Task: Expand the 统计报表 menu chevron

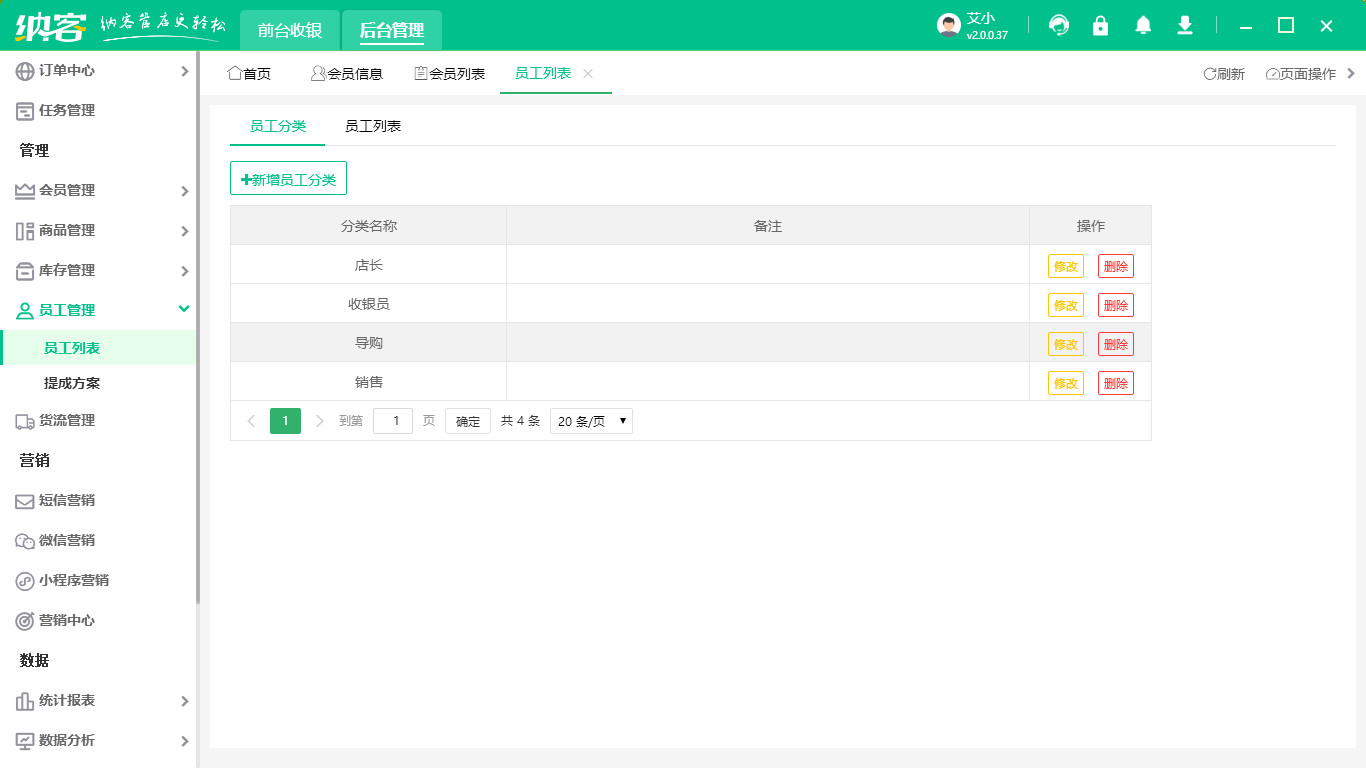Action: click(184, 701)
